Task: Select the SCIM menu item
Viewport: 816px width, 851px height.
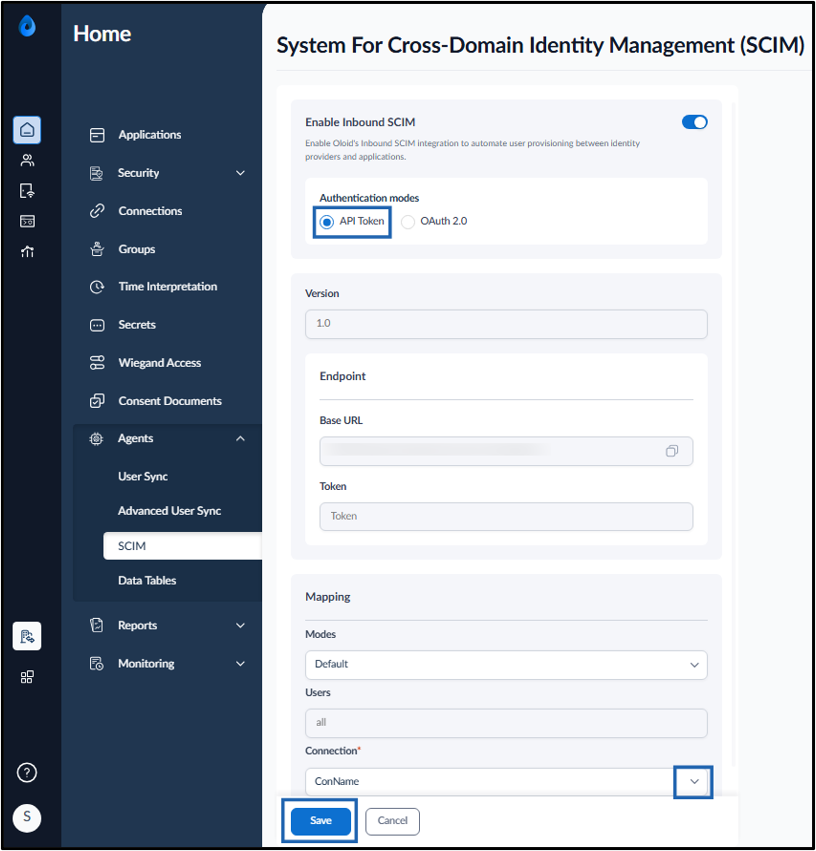Action: point(183,546)
